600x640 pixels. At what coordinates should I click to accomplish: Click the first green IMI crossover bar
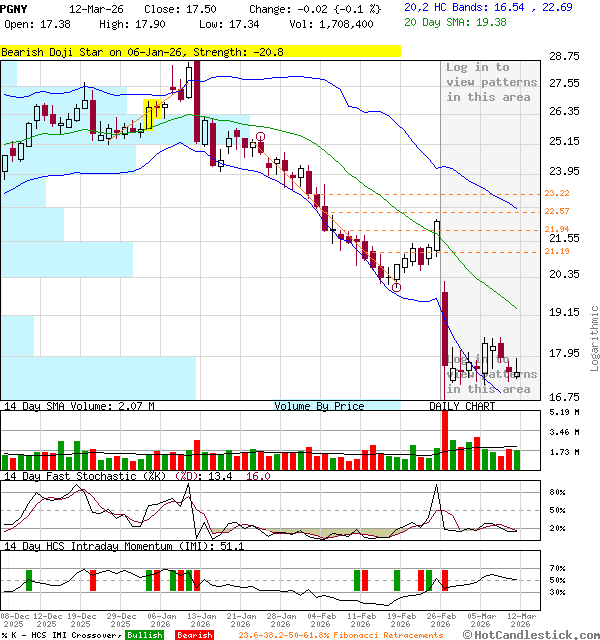(x=29, y=580)
